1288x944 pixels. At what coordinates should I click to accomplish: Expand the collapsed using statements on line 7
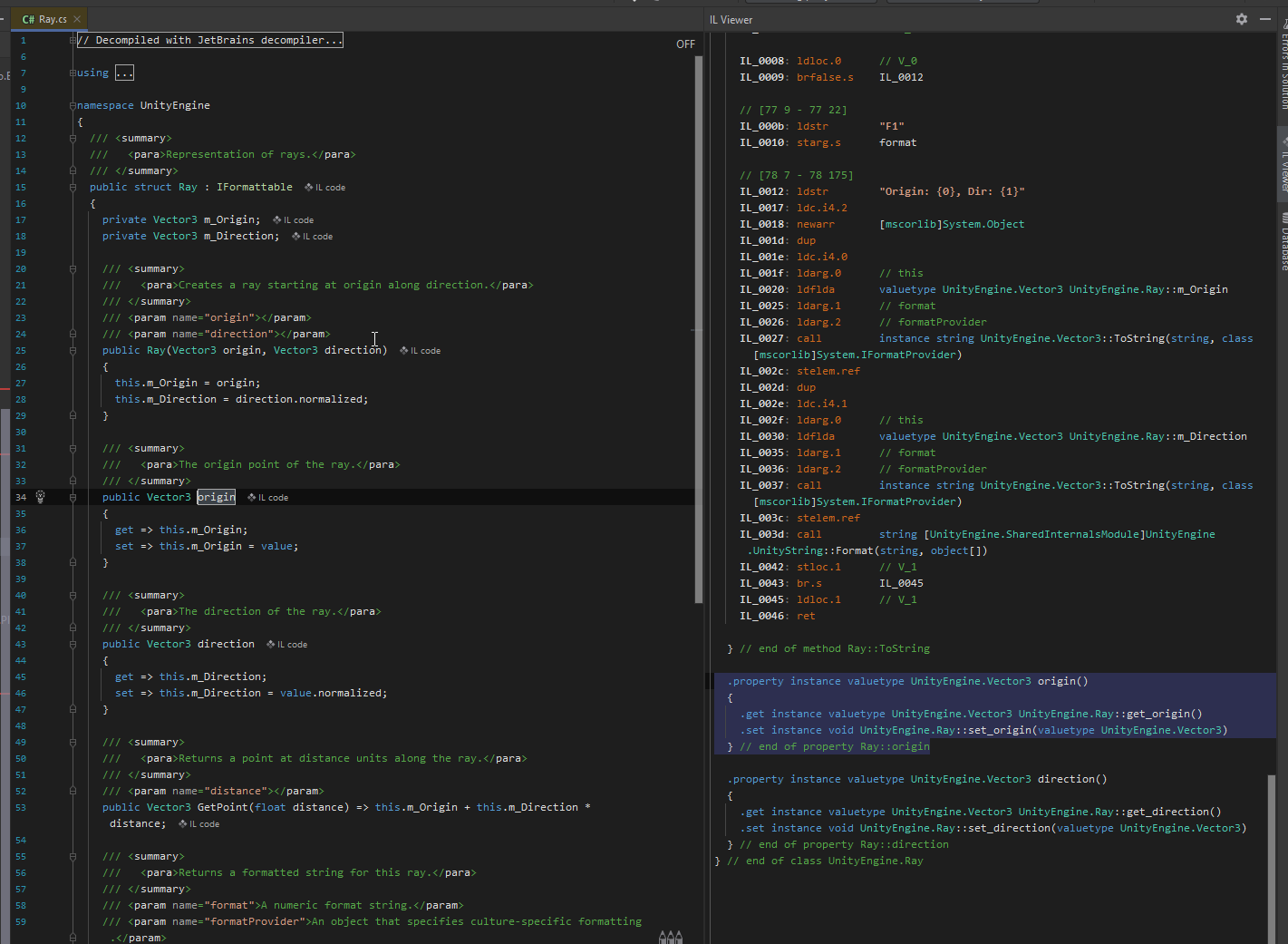(x=124, y=73)
